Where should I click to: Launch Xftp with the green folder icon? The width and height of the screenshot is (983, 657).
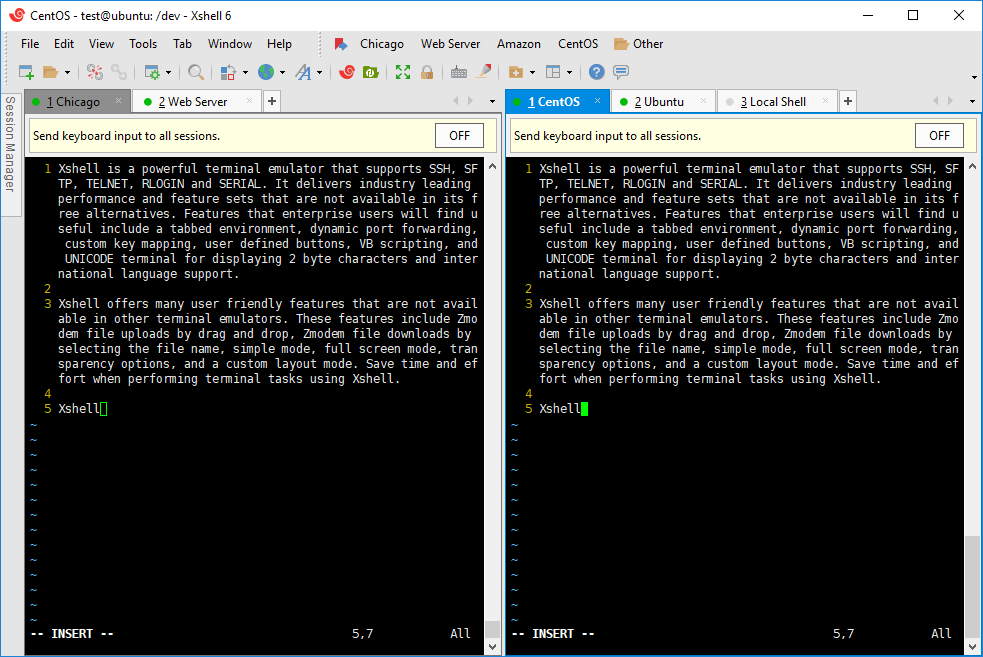(371, 72)
